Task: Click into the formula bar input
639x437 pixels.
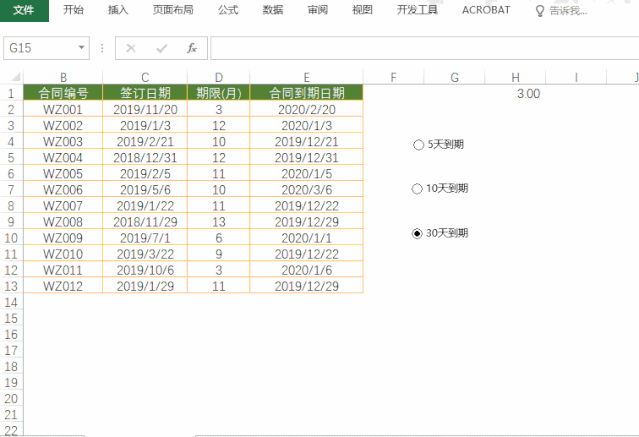Action: [x=425, y=48]
